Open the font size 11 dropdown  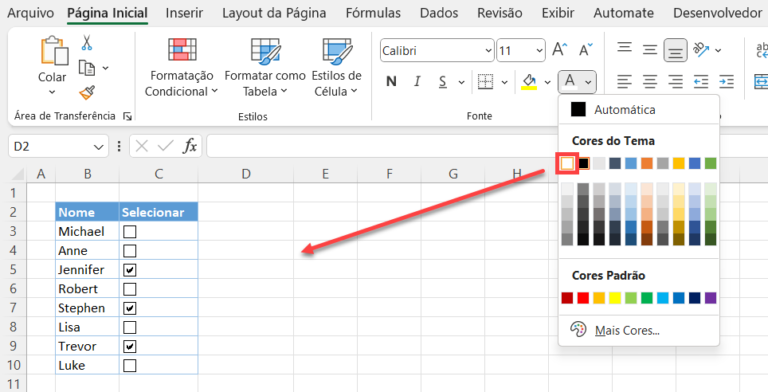point(539,50)
